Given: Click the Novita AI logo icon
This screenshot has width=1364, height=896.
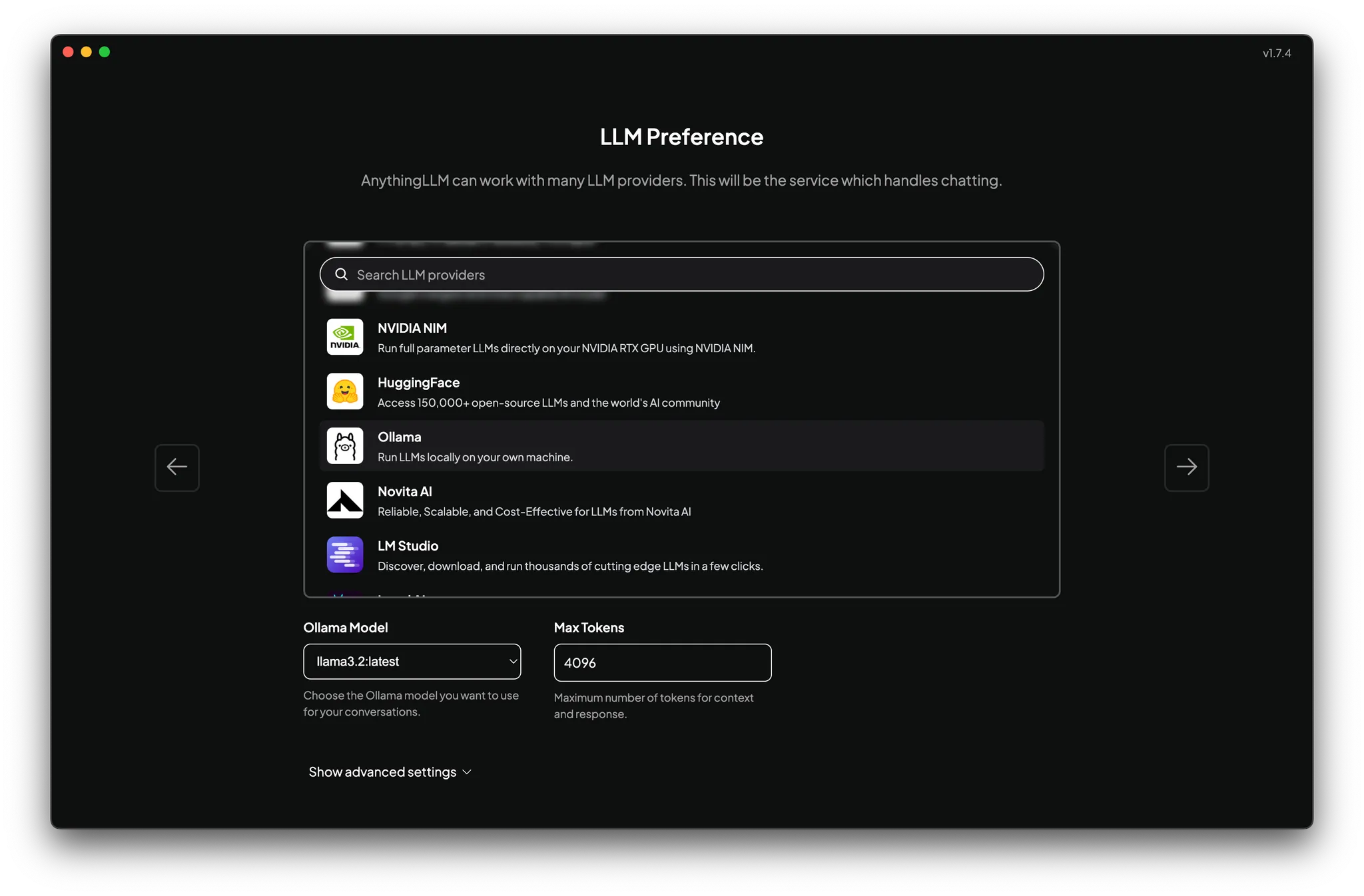Looking at the screenshot, I should point(345,501).
